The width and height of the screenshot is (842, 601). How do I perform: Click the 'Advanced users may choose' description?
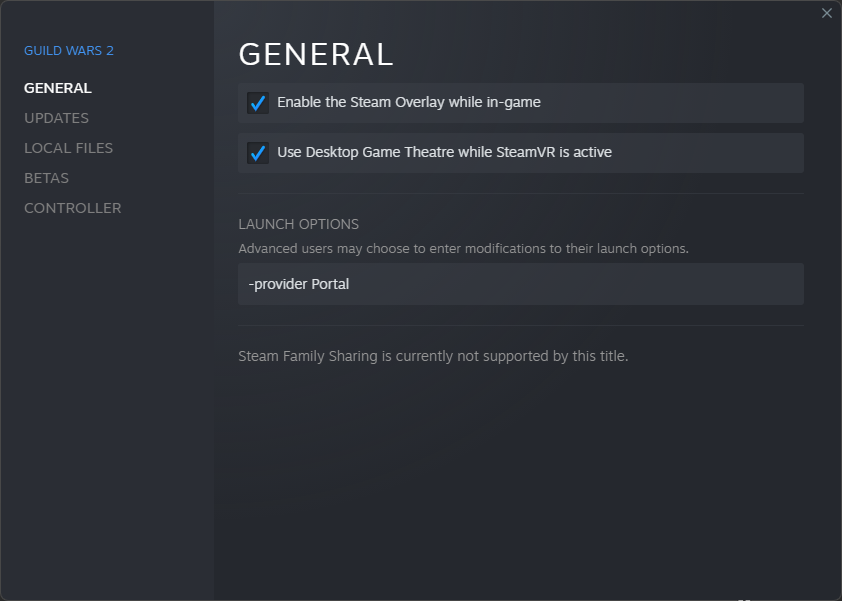point(463,248)
